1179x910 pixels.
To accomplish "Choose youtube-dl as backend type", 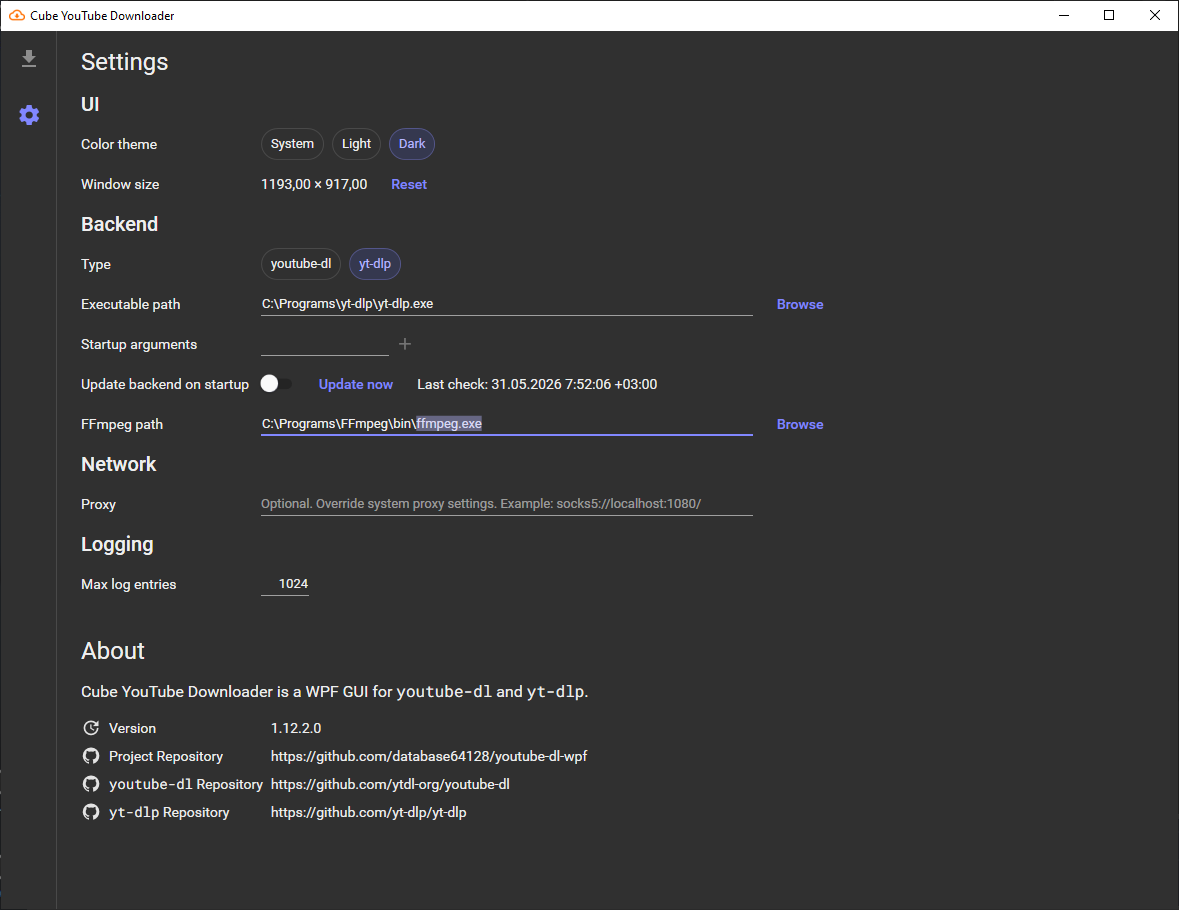I will 301,264.
